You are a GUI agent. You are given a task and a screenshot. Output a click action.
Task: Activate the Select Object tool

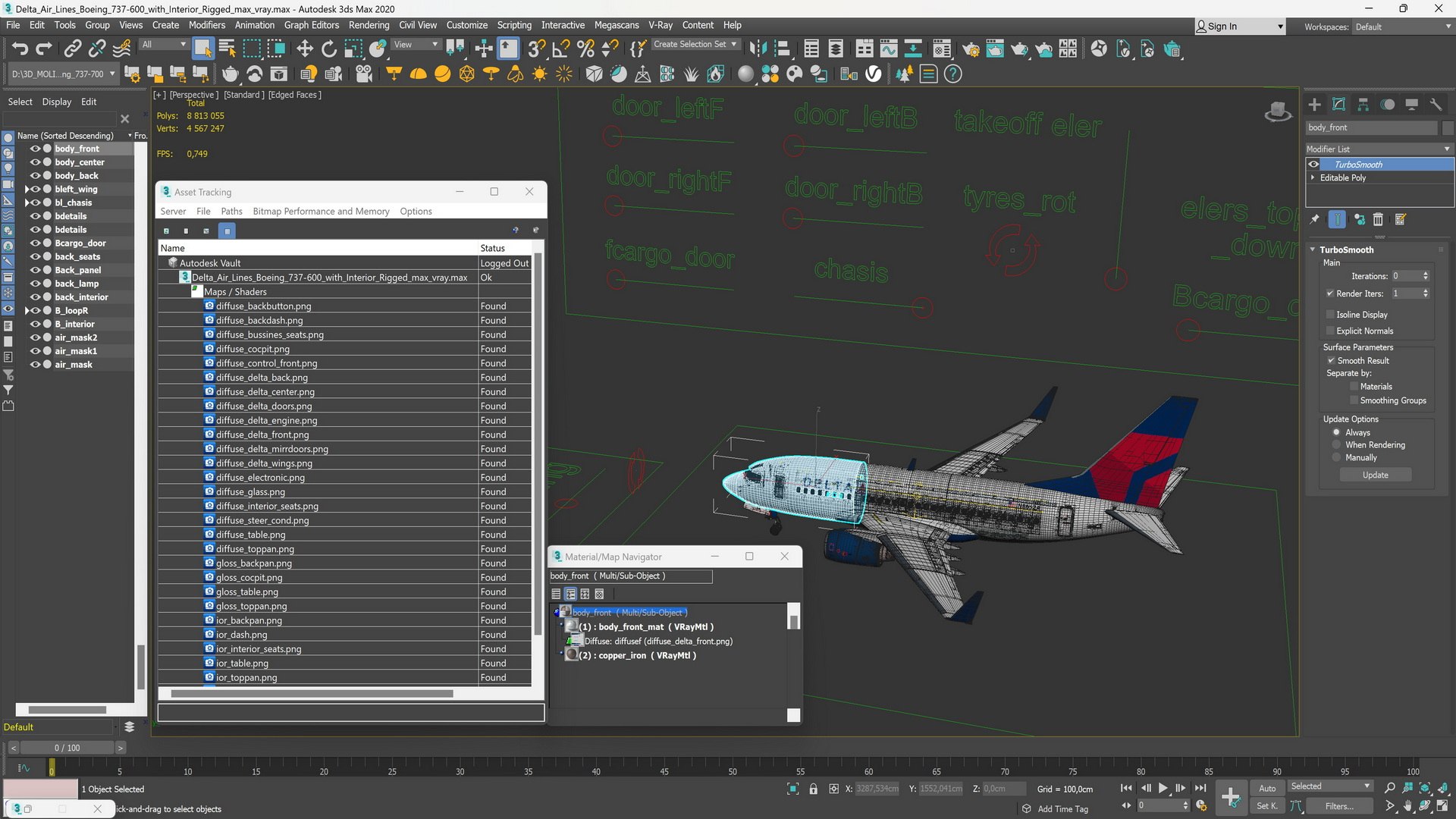tap(202, 49)
